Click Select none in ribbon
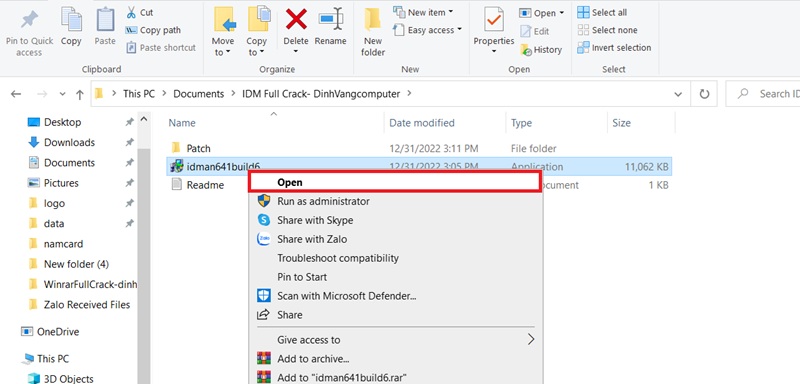 click(x=607, y=30)
